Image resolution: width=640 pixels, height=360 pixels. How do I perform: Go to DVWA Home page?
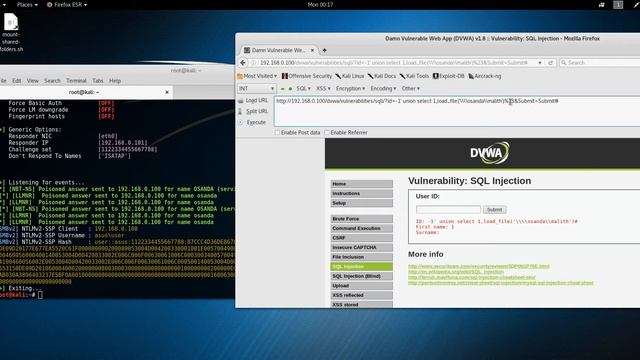tap(361, 184)
